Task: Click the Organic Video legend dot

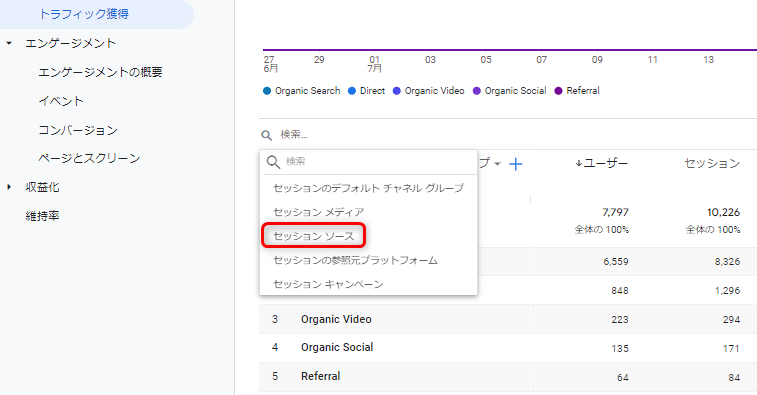Action: coord(397,91)
